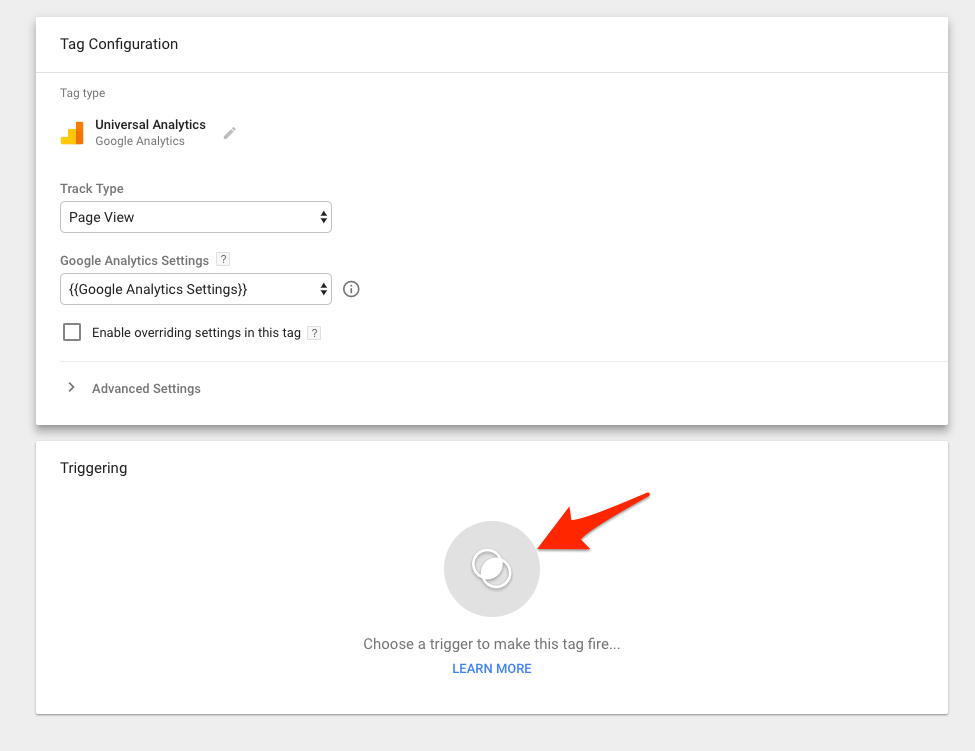Click the LEARN MORE link
This screenshot has height=751, width=975.
[x=491, y=668]
